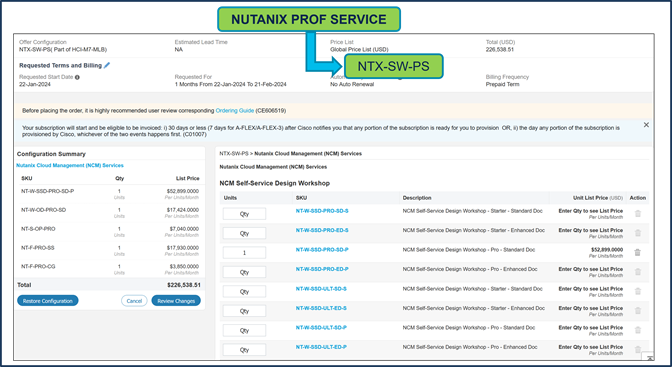Click trash icon for NT-W-SSD-PRO-SD-S row
Viewport: 672px width, 367px height.
click(x=638, y=214)
